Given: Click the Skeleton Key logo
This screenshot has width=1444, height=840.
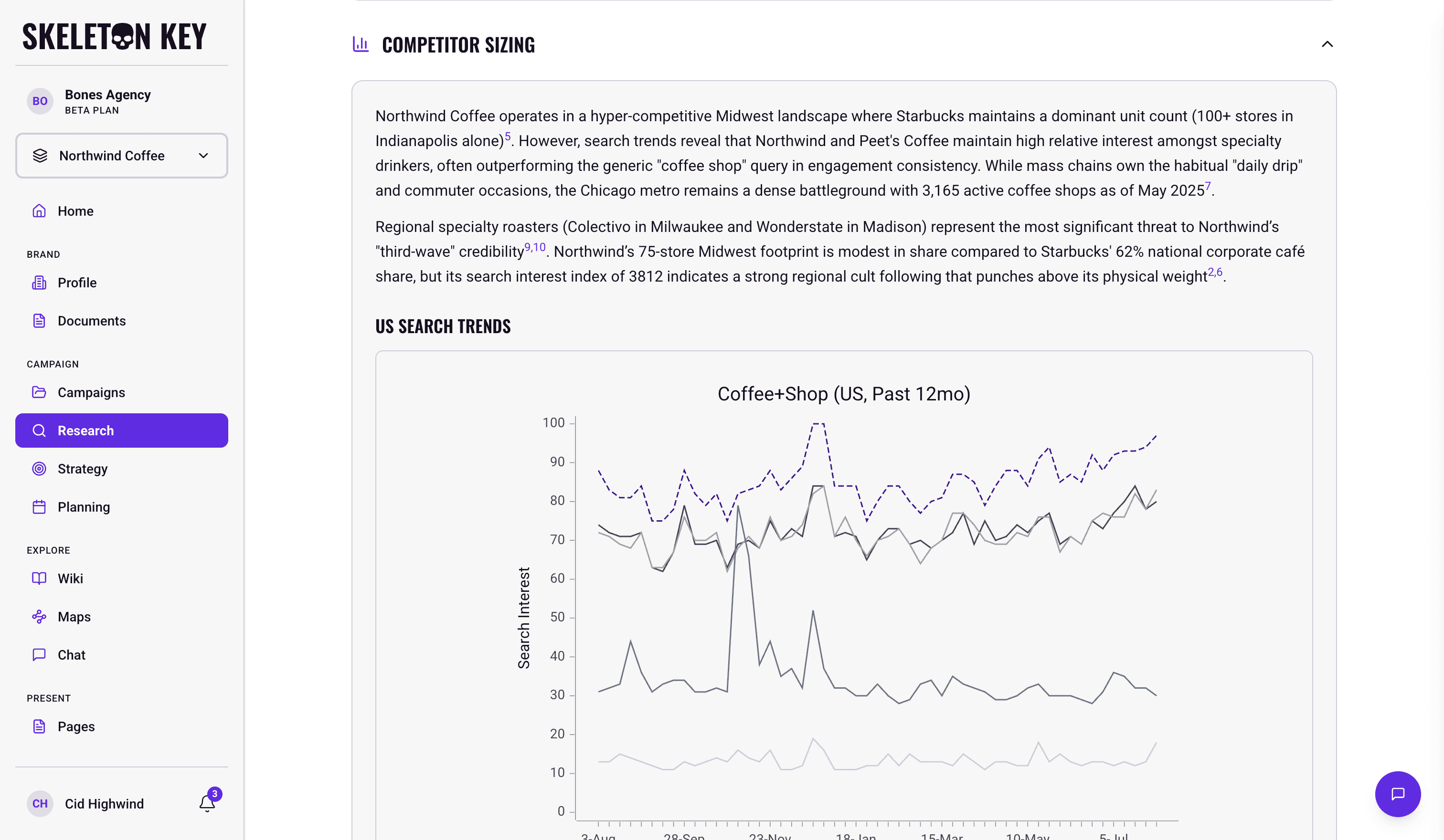Looking at the screenshot, I should tap(114, 37).
